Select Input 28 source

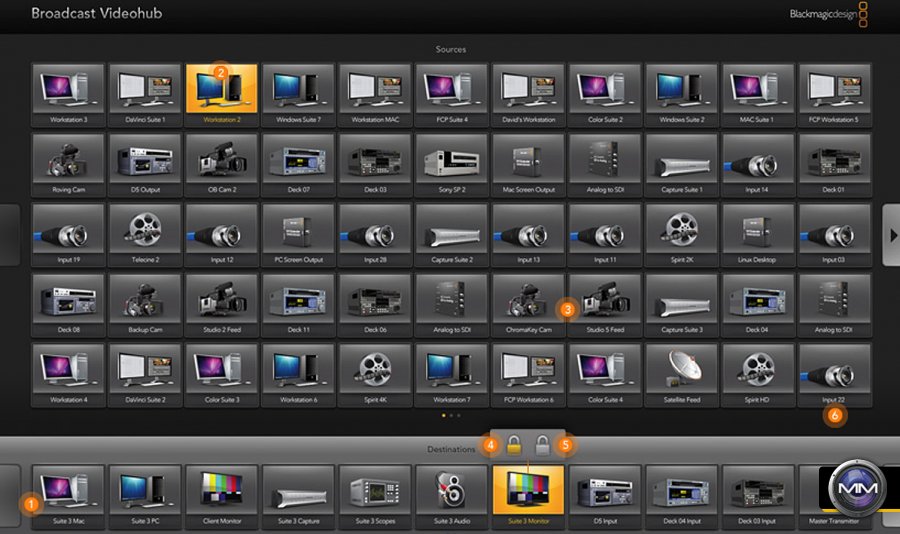375,235
